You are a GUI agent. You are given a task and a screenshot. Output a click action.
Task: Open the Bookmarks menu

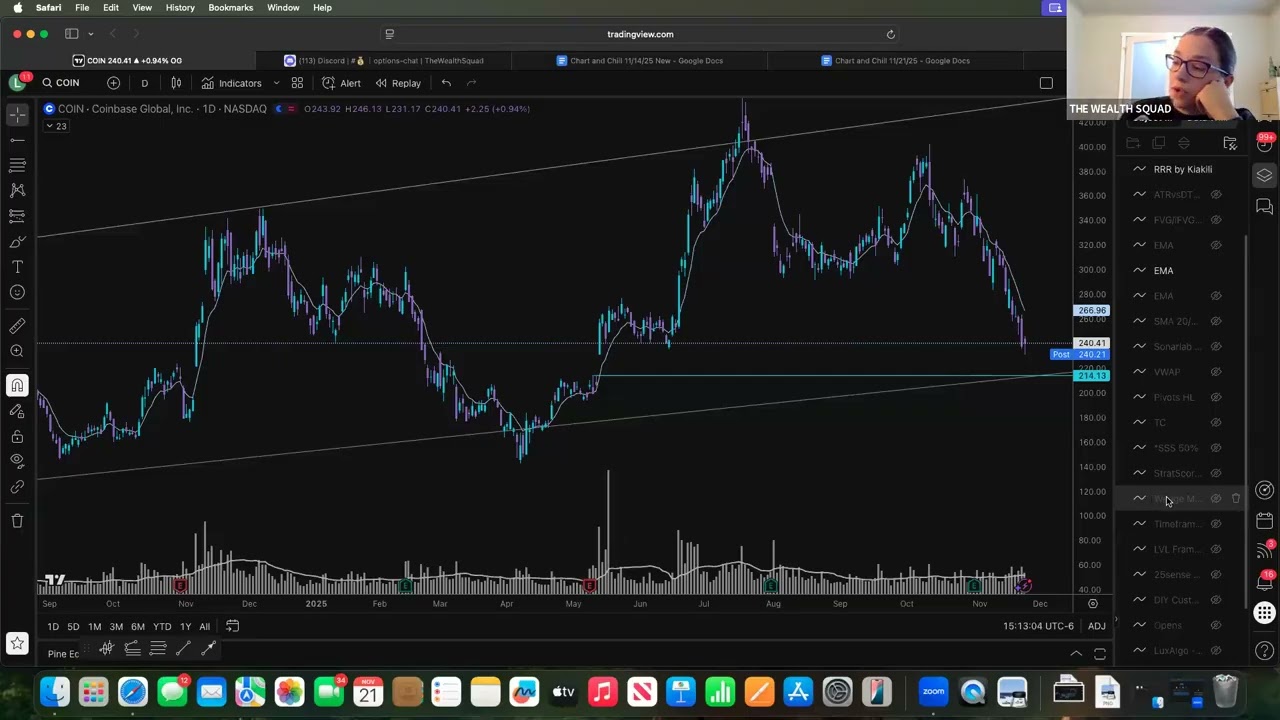tap(230, 7)
